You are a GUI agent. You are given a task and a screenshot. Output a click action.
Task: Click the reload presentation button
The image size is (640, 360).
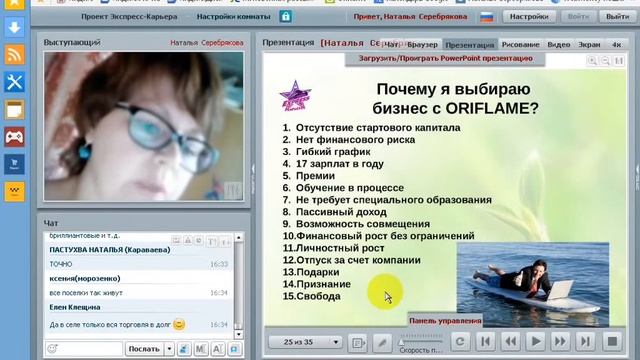[460, 342]
